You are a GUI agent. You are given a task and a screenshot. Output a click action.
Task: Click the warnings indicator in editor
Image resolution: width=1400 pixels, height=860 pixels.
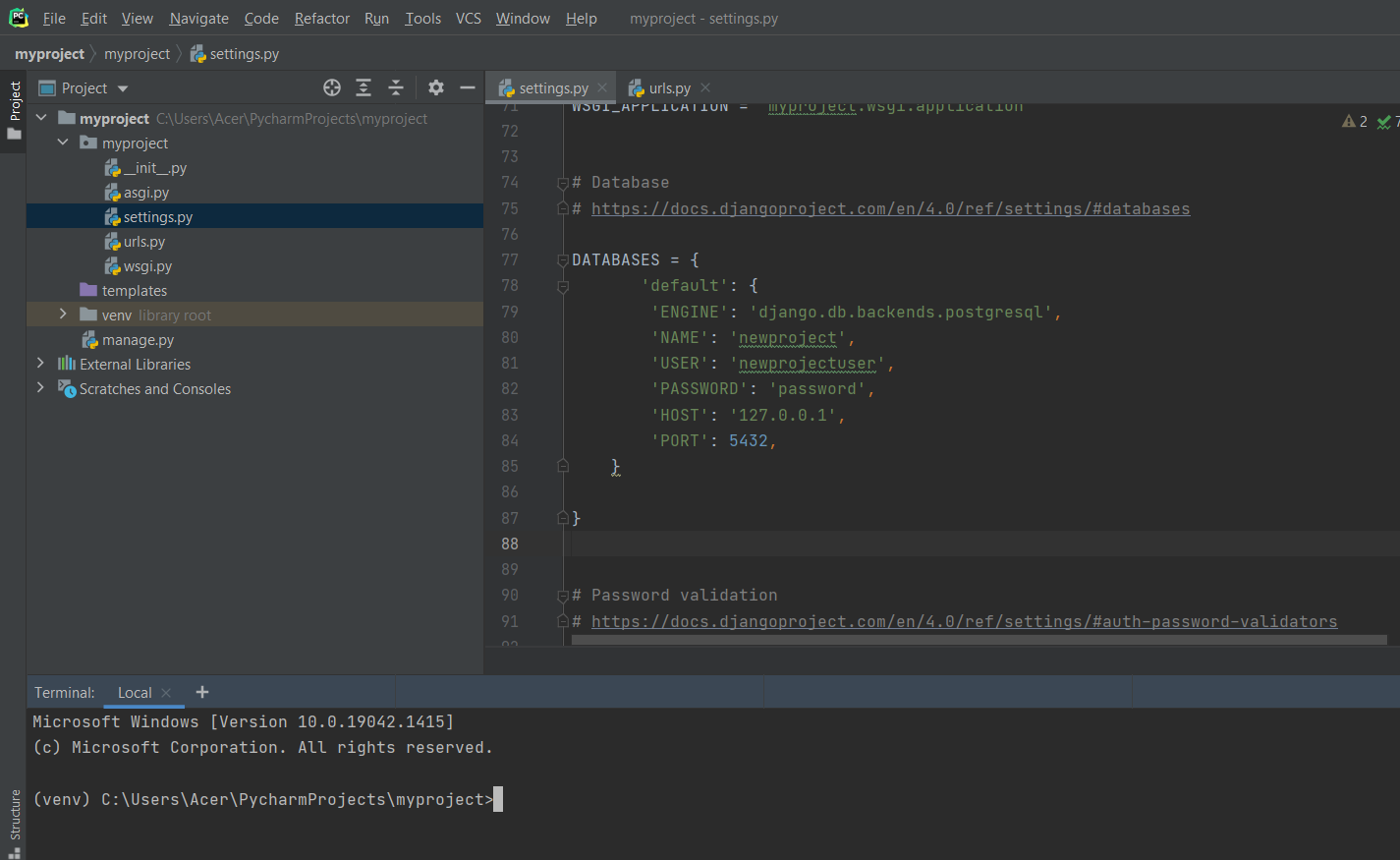(1355, 121)
